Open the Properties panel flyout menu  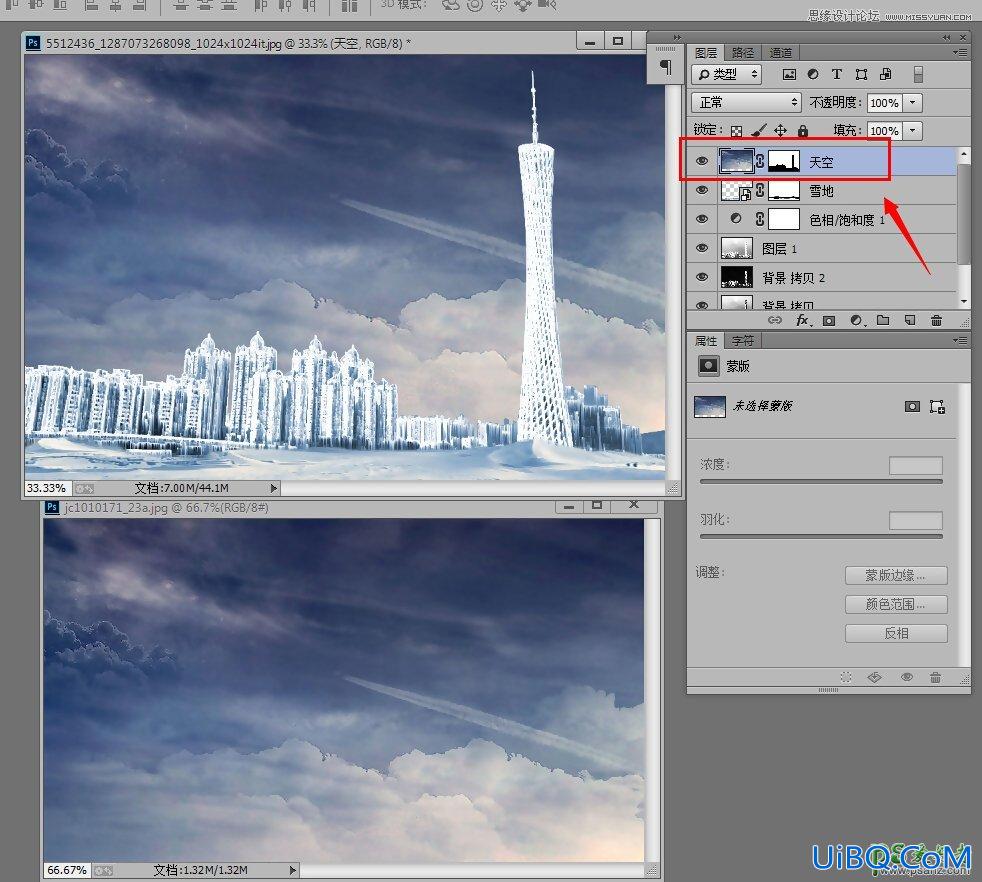[960, 340]
